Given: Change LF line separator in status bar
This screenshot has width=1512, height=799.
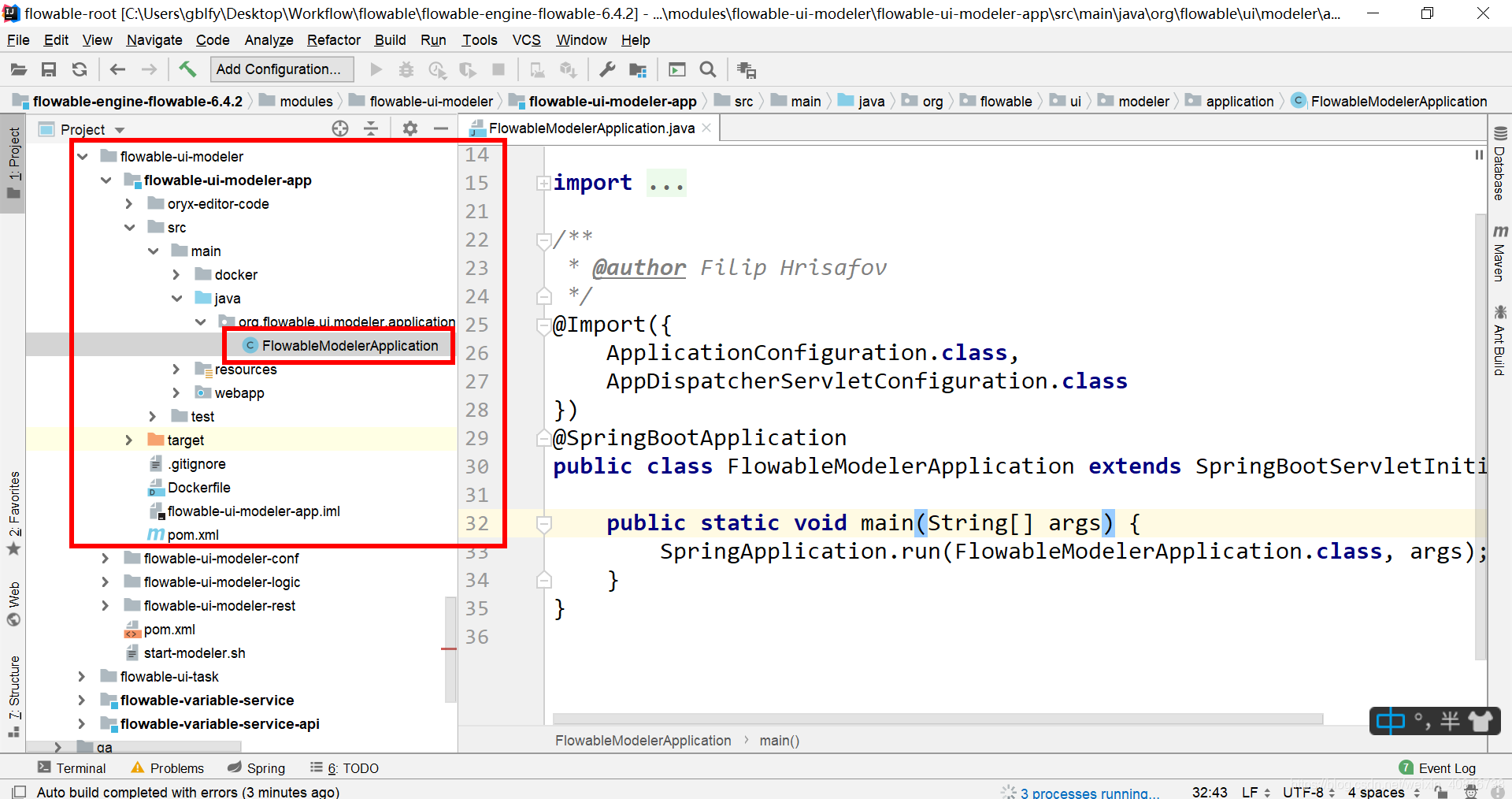Looking at the screenshot, I should pyautogui.click(x=1255, y=792).
